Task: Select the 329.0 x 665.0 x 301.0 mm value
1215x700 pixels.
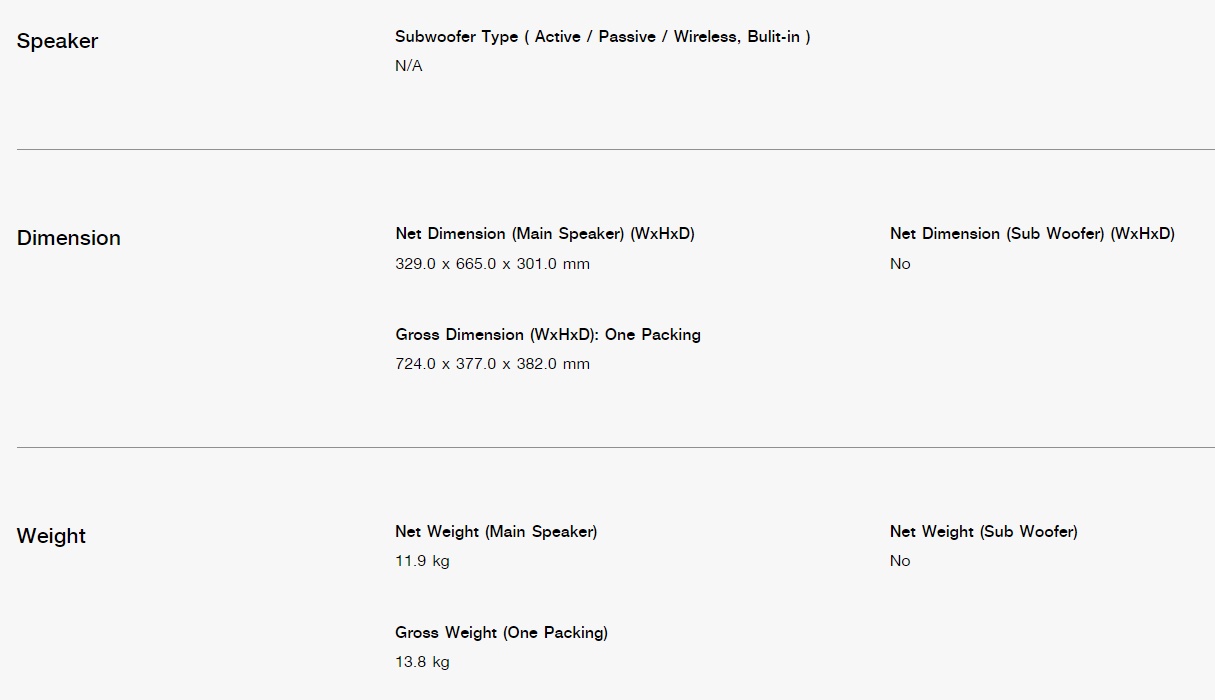Action: 493,264
